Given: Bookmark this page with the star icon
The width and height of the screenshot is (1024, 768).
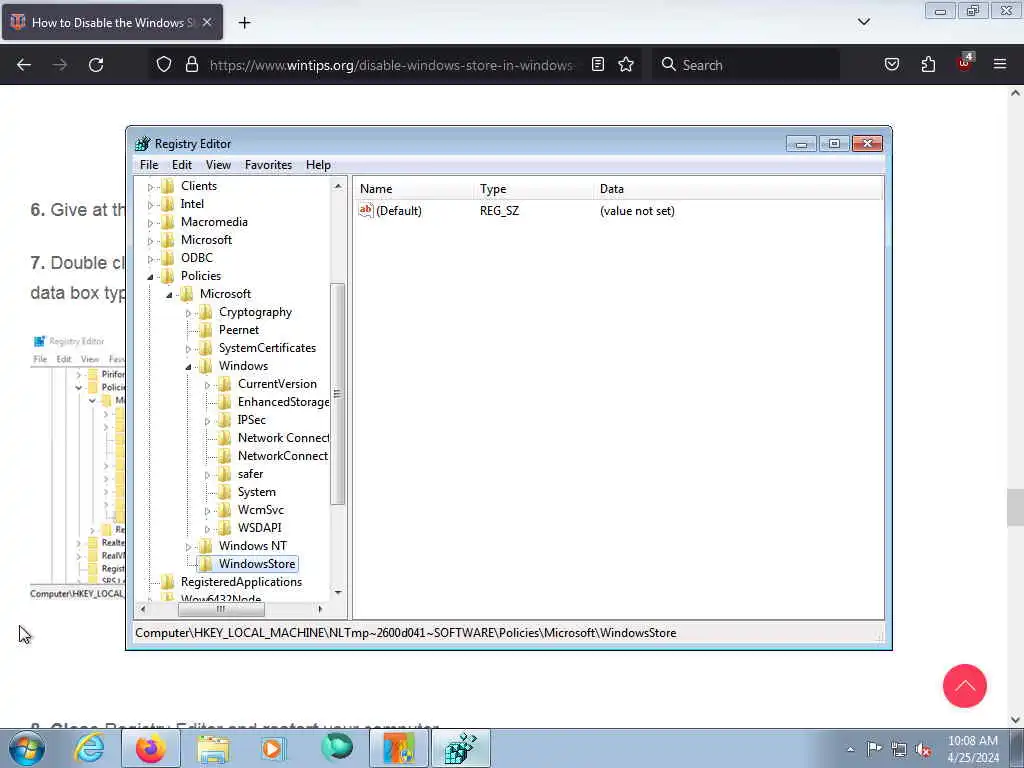Looking at the screenshot, I should pyautogui.click(x=626, y=64).
